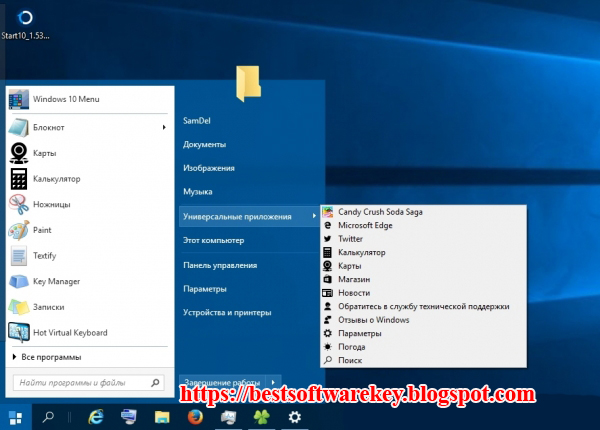Open the taskbar Settings gear
Image resolution: width=600 pixels, height=430 pixels.
[x=295, y=417]
